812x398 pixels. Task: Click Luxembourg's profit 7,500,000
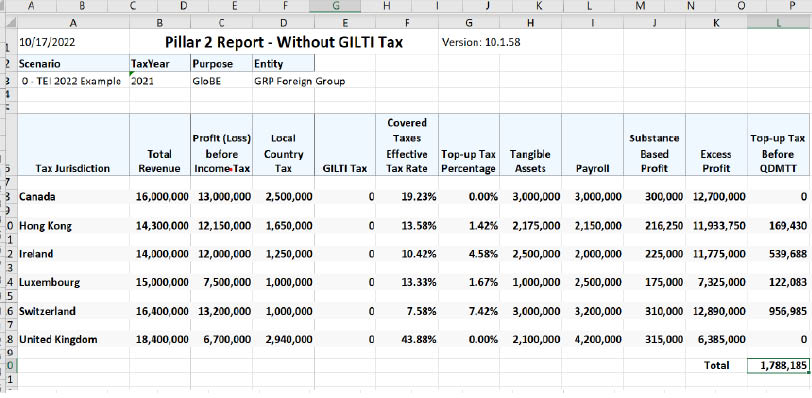point(222,283)
